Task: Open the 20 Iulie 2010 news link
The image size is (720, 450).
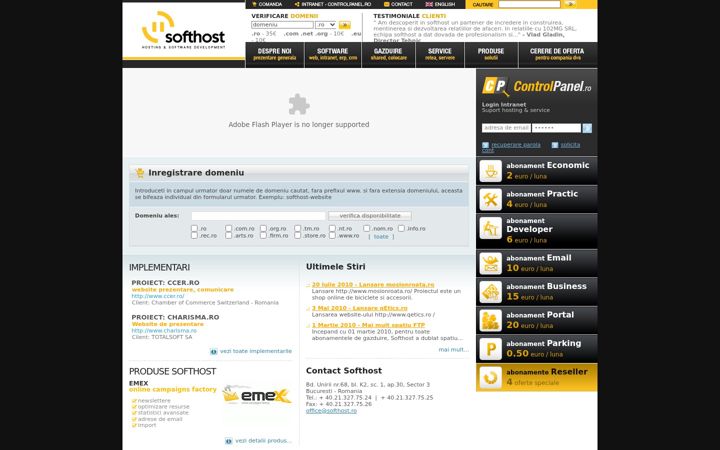Action: pos(373,285)
